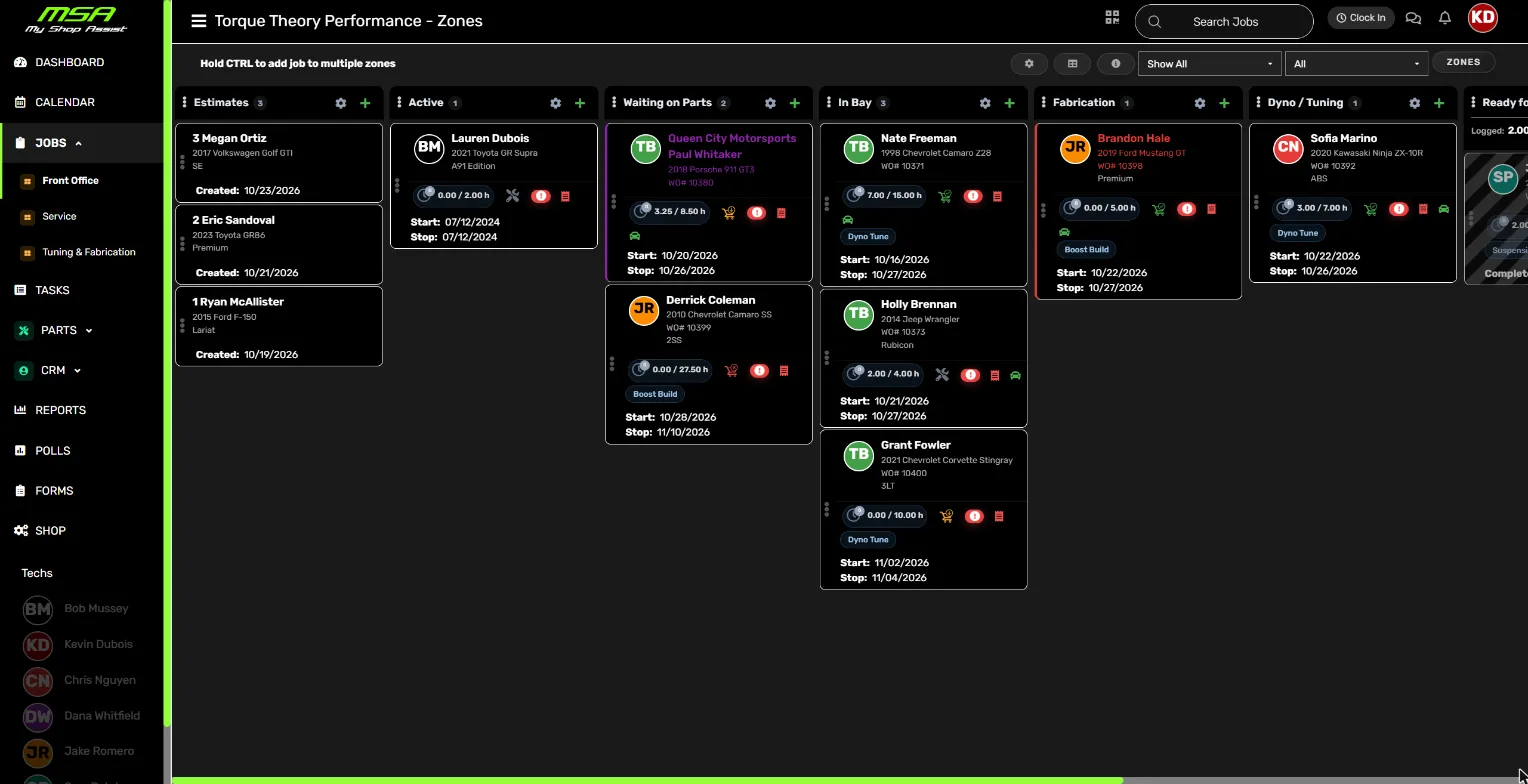Click the Boost Build tag on Derrick Coleman's card

(655, 394)
